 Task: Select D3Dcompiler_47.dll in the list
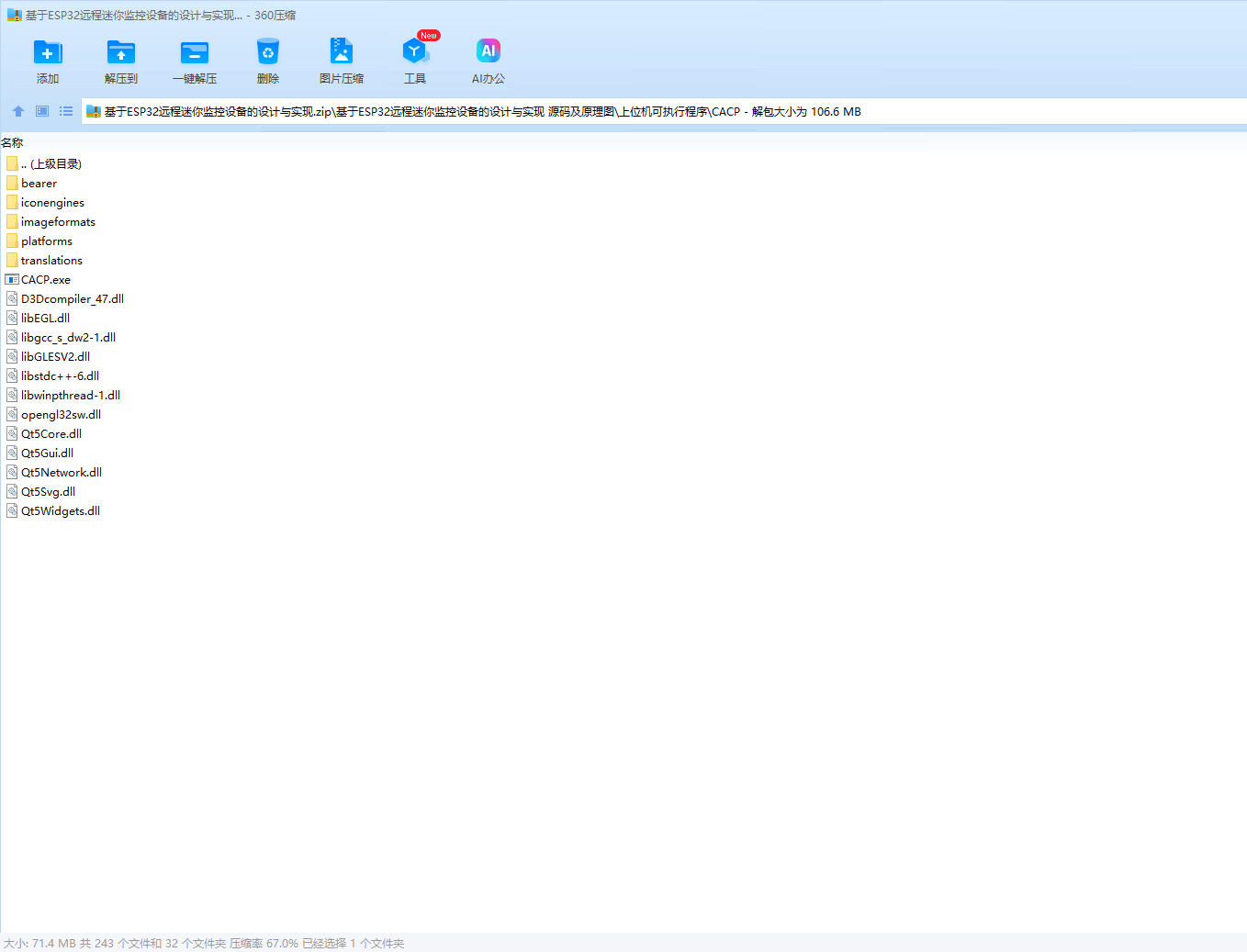click(64, 299)
